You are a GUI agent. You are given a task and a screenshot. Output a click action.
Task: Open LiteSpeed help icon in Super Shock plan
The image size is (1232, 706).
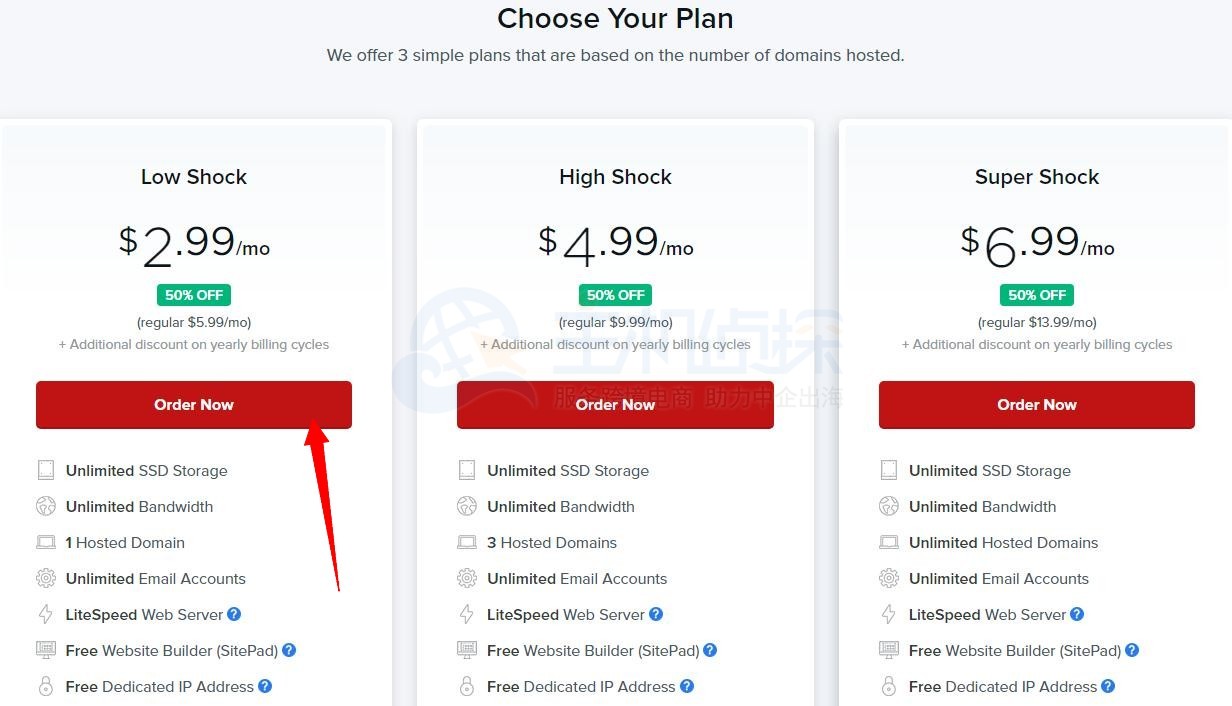(x=1077, y=614)
